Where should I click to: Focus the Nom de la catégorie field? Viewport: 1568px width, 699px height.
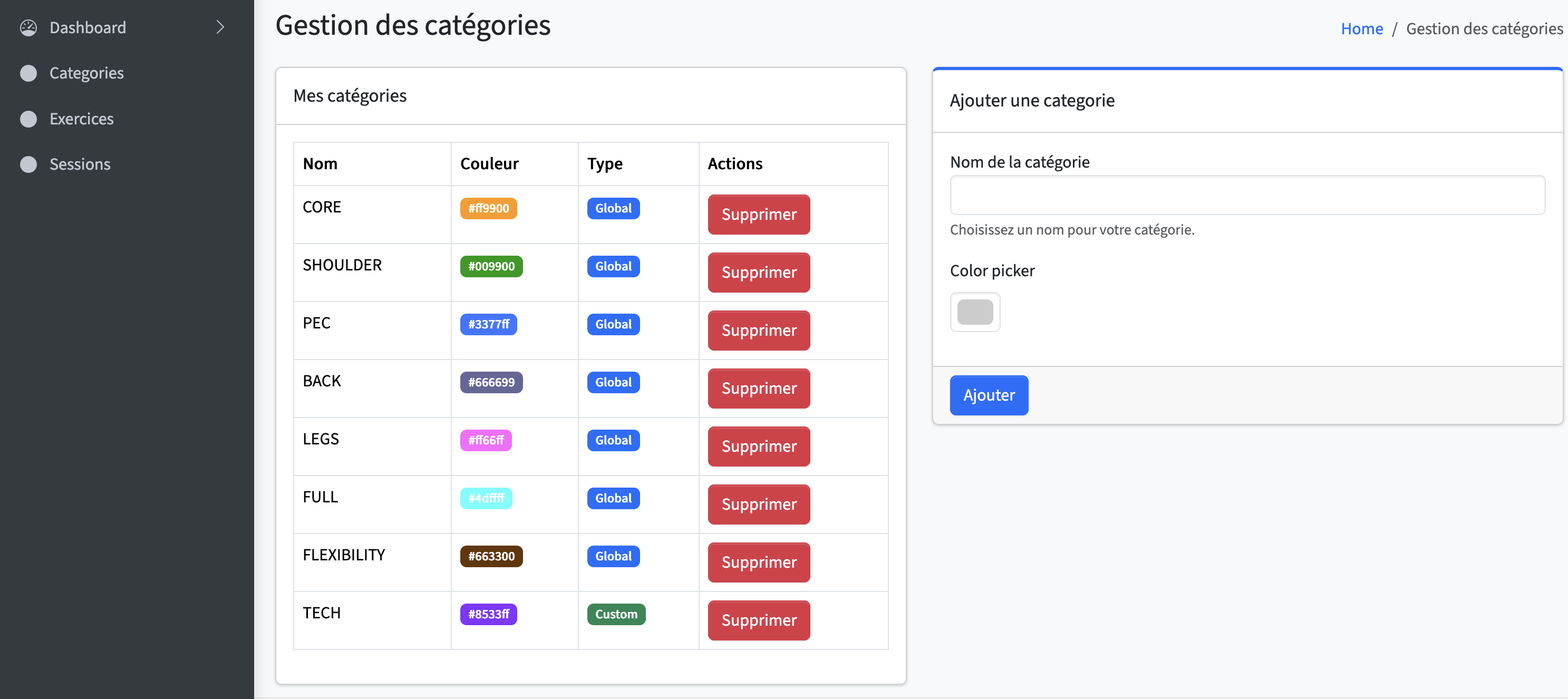pos(1246,195)
